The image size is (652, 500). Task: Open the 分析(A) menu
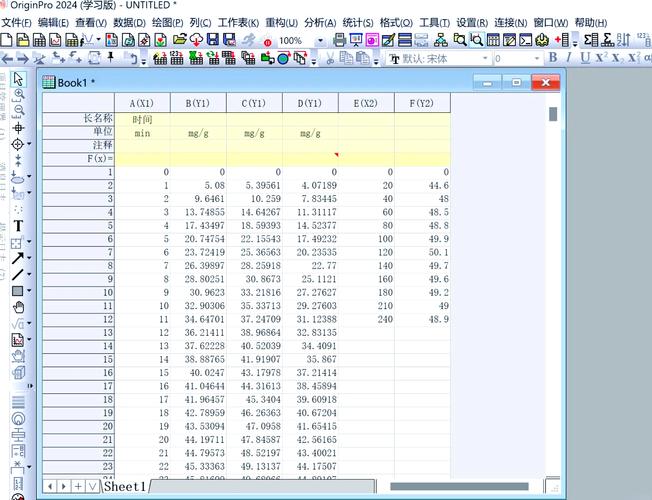319,23
